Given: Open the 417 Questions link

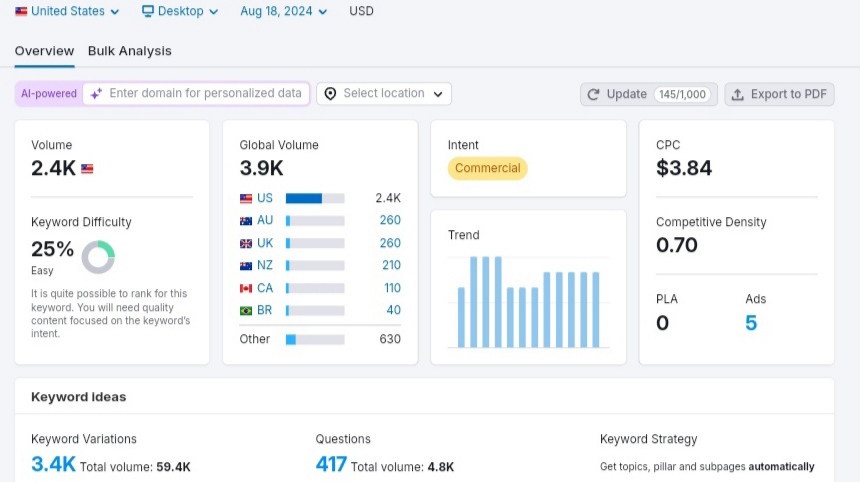Looking at the screenshot, I should [x=331, y=464].
